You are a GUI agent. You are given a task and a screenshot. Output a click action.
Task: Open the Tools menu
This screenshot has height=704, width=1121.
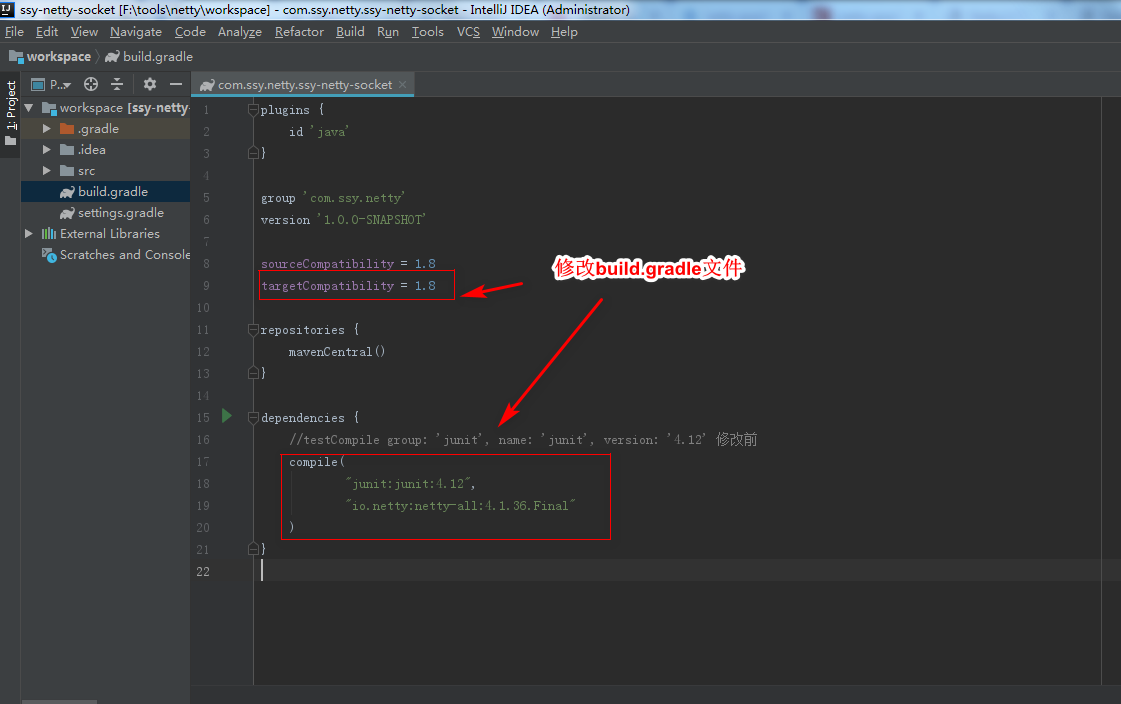[428, 31]
